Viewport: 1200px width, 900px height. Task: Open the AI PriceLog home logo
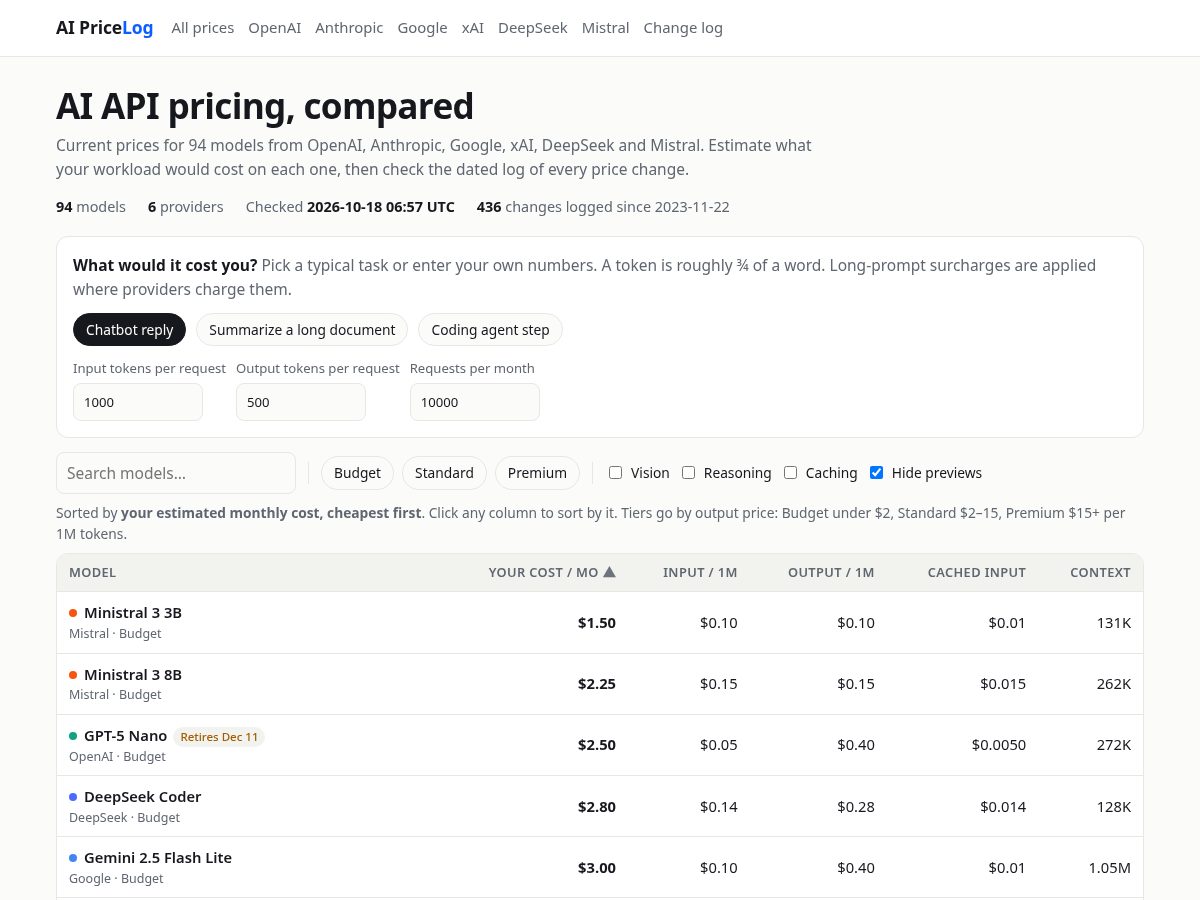pyautogui.click(x=104, y=28)
